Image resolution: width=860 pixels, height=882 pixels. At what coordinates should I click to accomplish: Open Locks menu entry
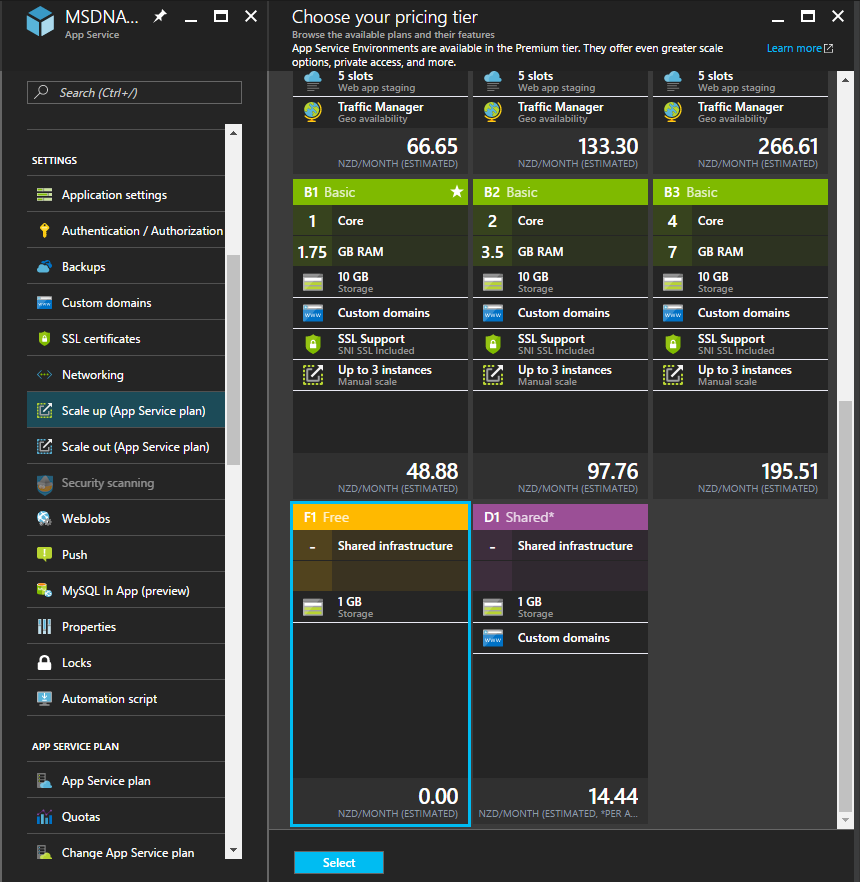click(x=126, y=663)
